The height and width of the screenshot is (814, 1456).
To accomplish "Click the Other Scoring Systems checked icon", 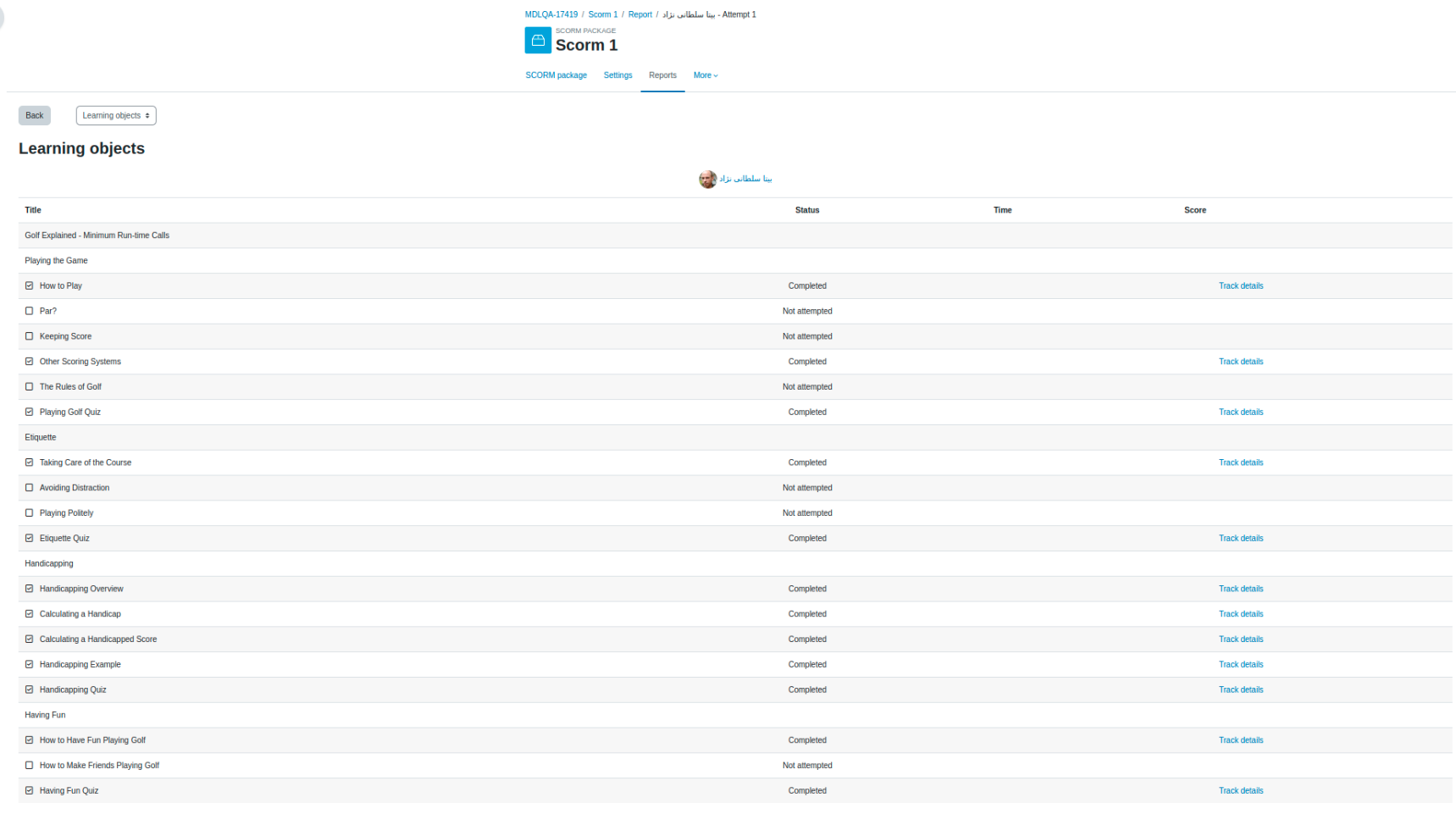I will [30, 362].
